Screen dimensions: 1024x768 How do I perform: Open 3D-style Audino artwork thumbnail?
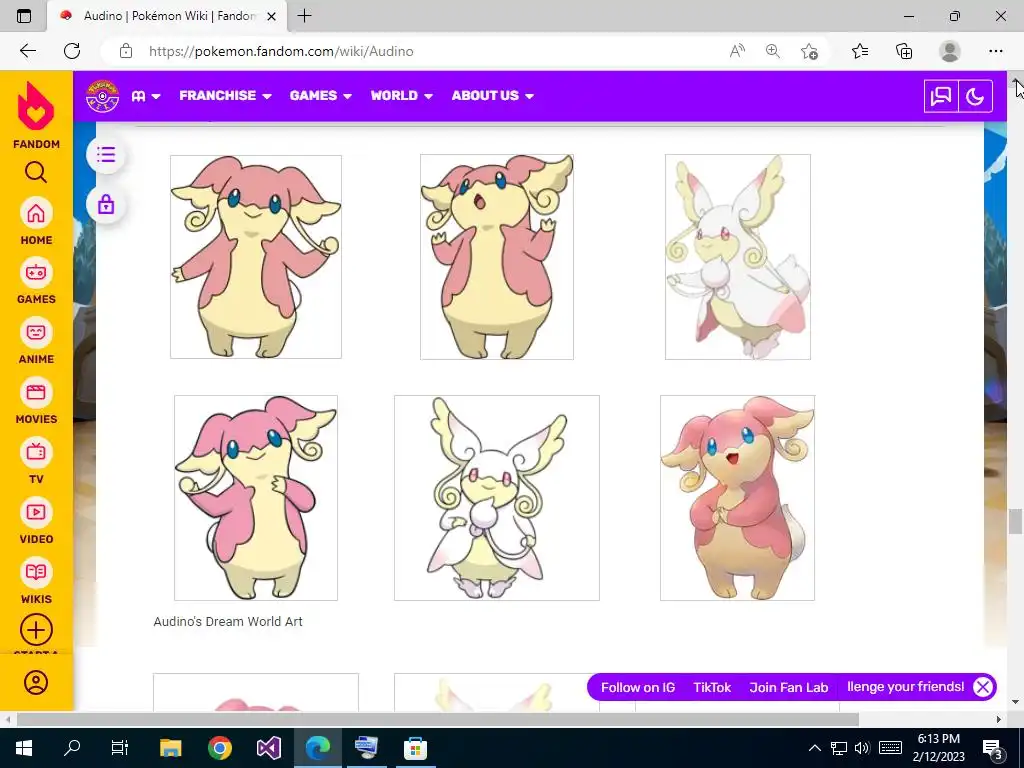[x=737, y=498]
